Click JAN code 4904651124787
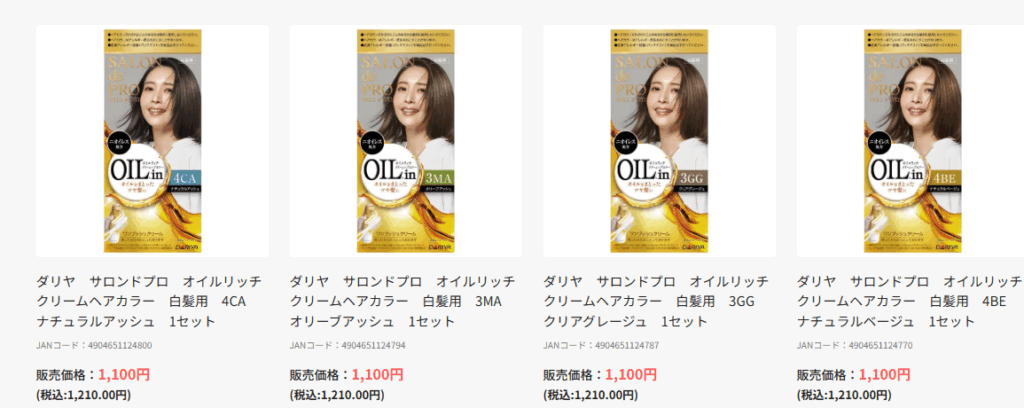 pyautogui.click(x=601, y=345)
